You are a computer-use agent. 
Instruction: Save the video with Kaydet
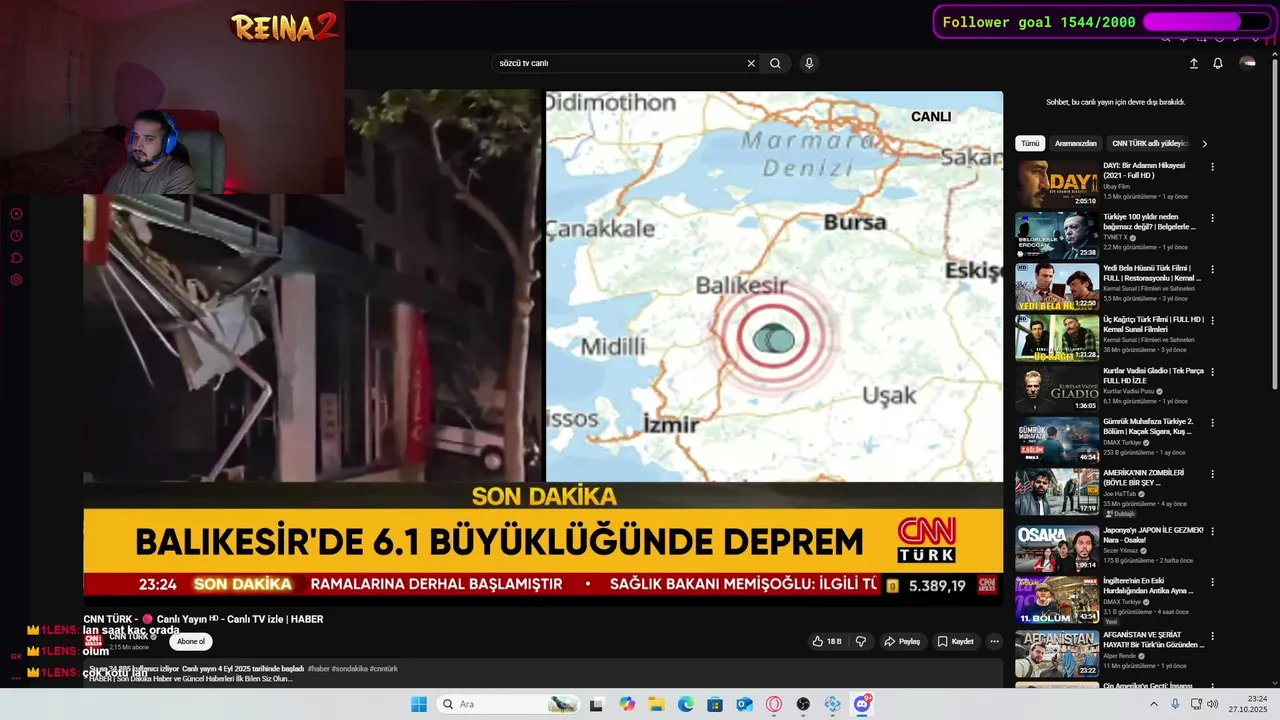[x=956, y=641]
